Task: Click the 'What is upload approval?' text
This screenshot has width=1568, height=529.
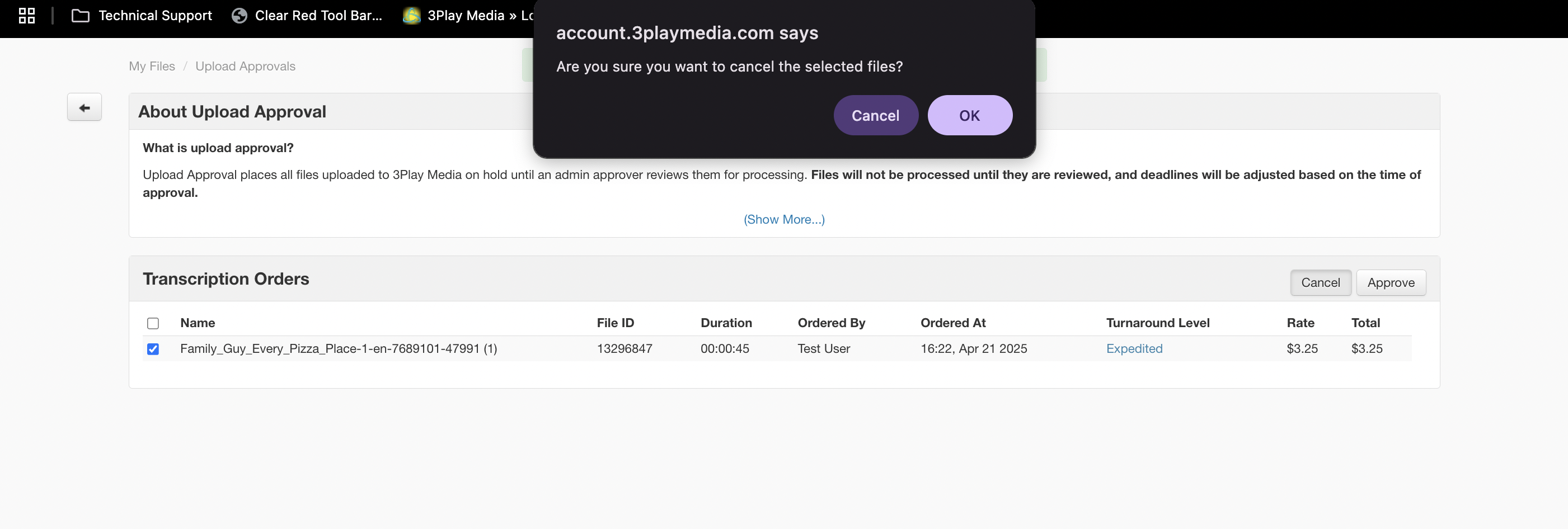Action: pyautogui.click(x=218, y=148)
